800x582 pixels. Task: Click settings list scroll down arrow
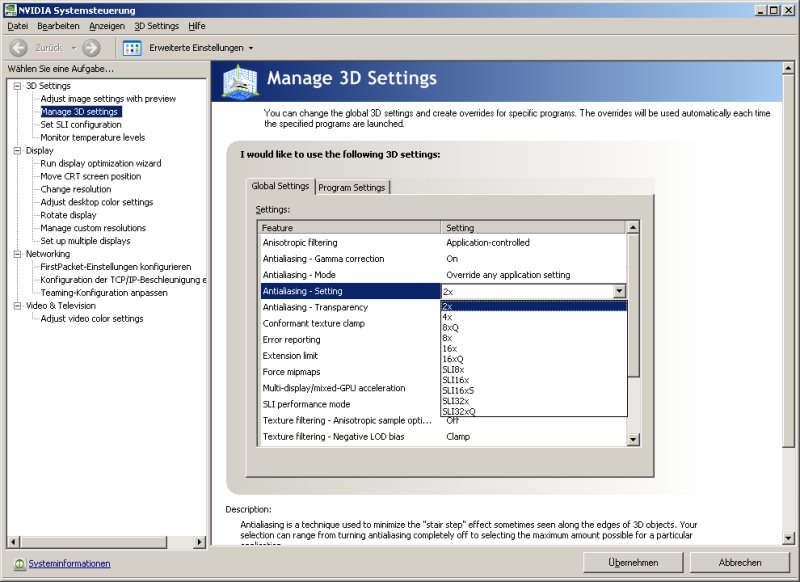[633, 439]
